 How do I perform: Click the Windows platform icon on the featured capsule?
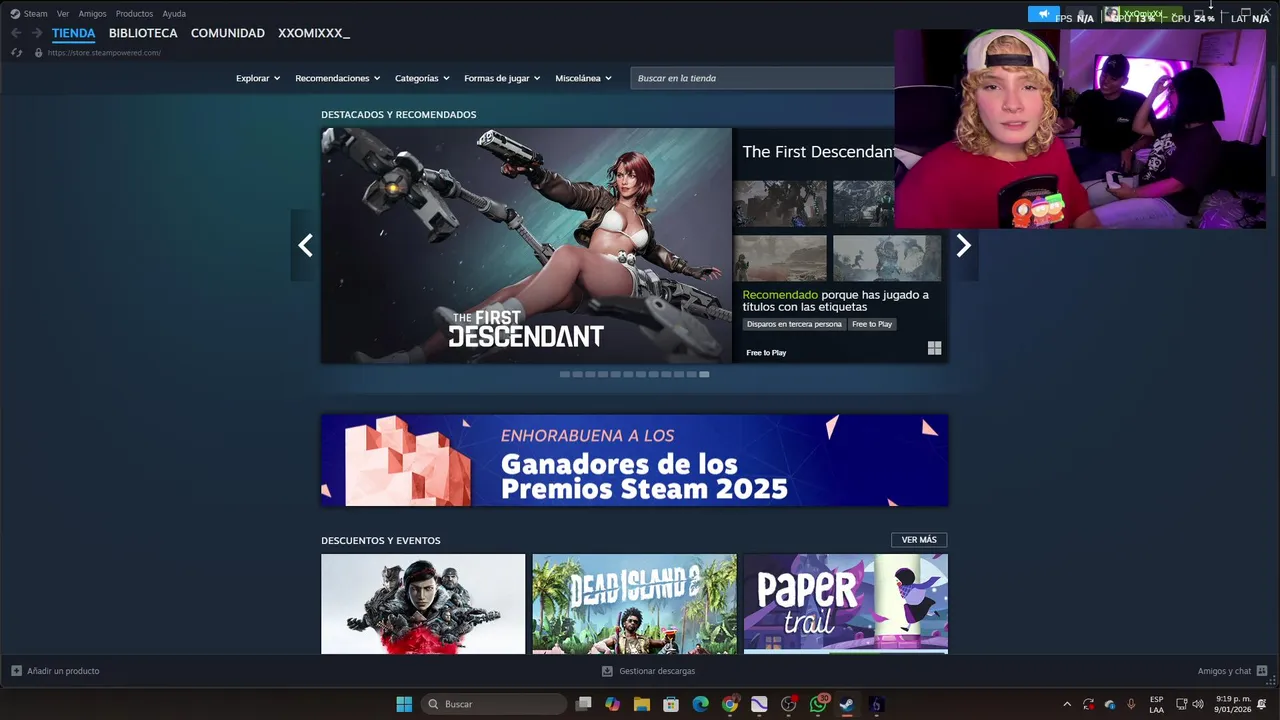[x=934, y=348]
